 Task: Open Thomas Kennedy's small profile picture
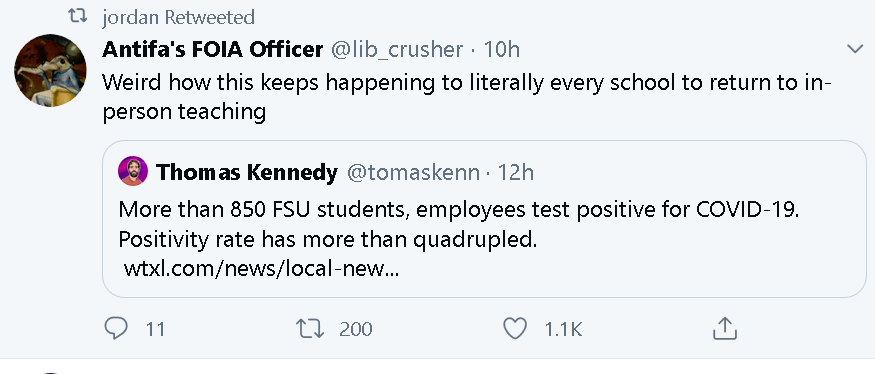click(133, 171)
